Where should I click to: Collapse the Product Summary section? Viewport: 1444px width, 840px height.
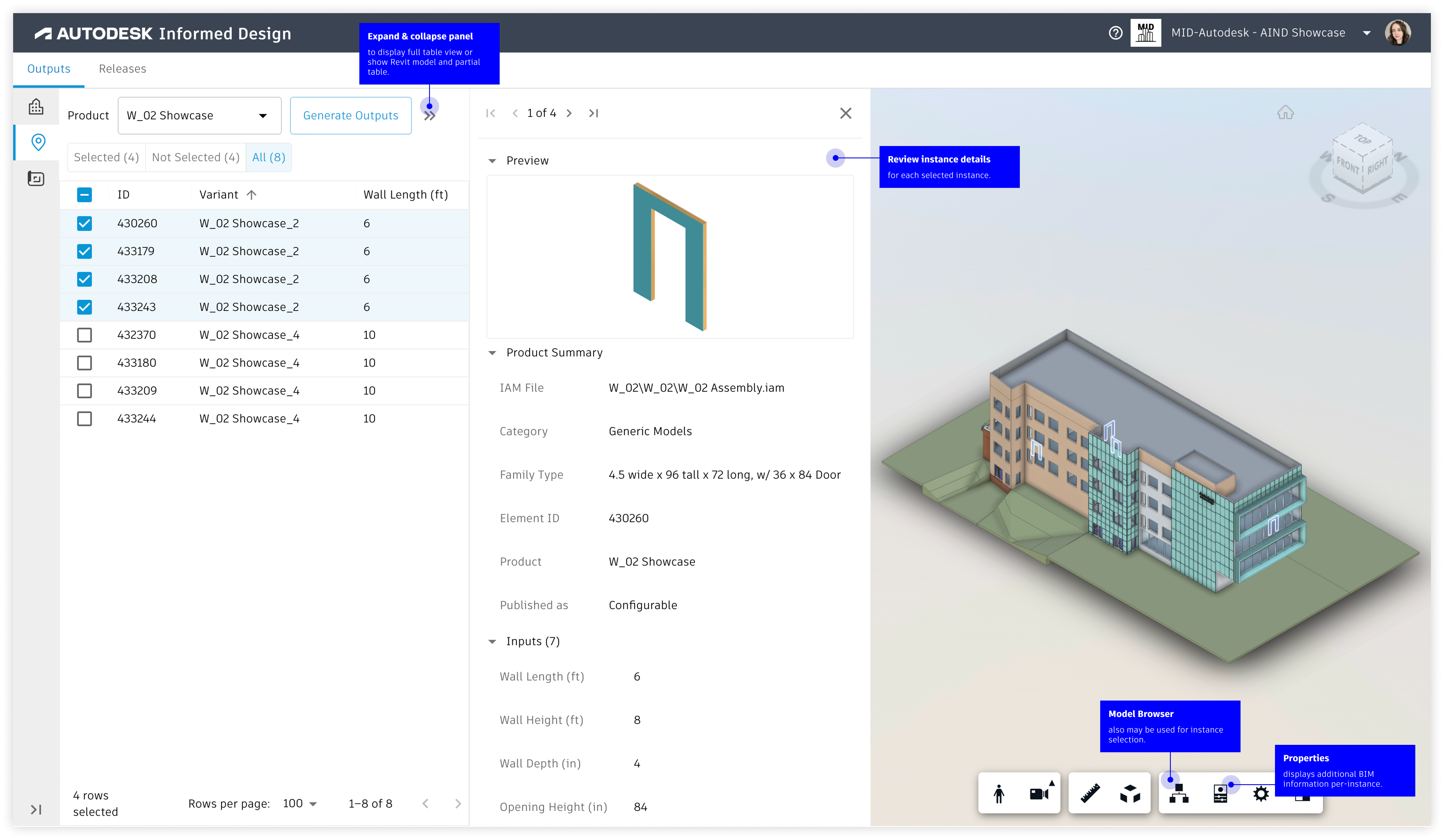point(492,353)
